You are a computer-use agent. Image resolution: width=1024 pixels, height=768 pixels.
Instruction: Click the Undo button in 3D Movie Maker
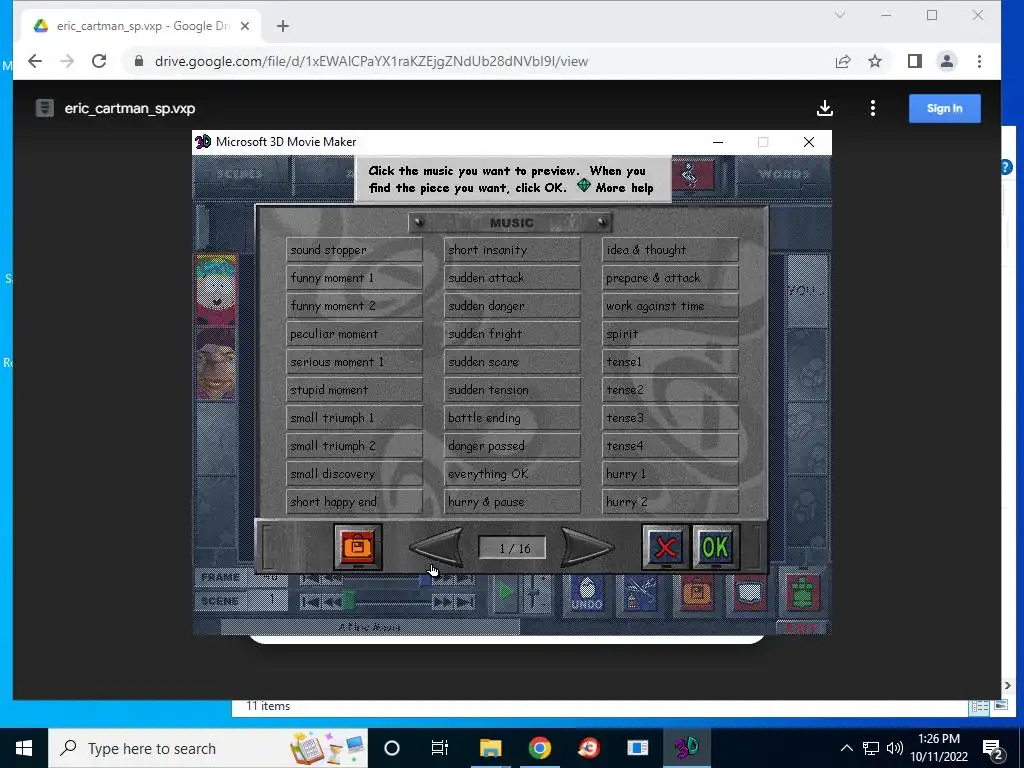tap(586, 594)
